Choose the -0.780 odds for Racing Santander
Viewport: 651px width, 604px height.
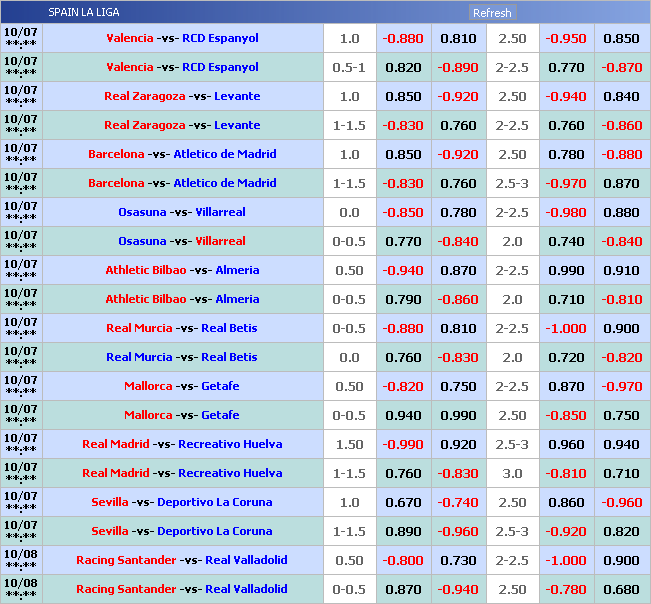tap(566, 589)
